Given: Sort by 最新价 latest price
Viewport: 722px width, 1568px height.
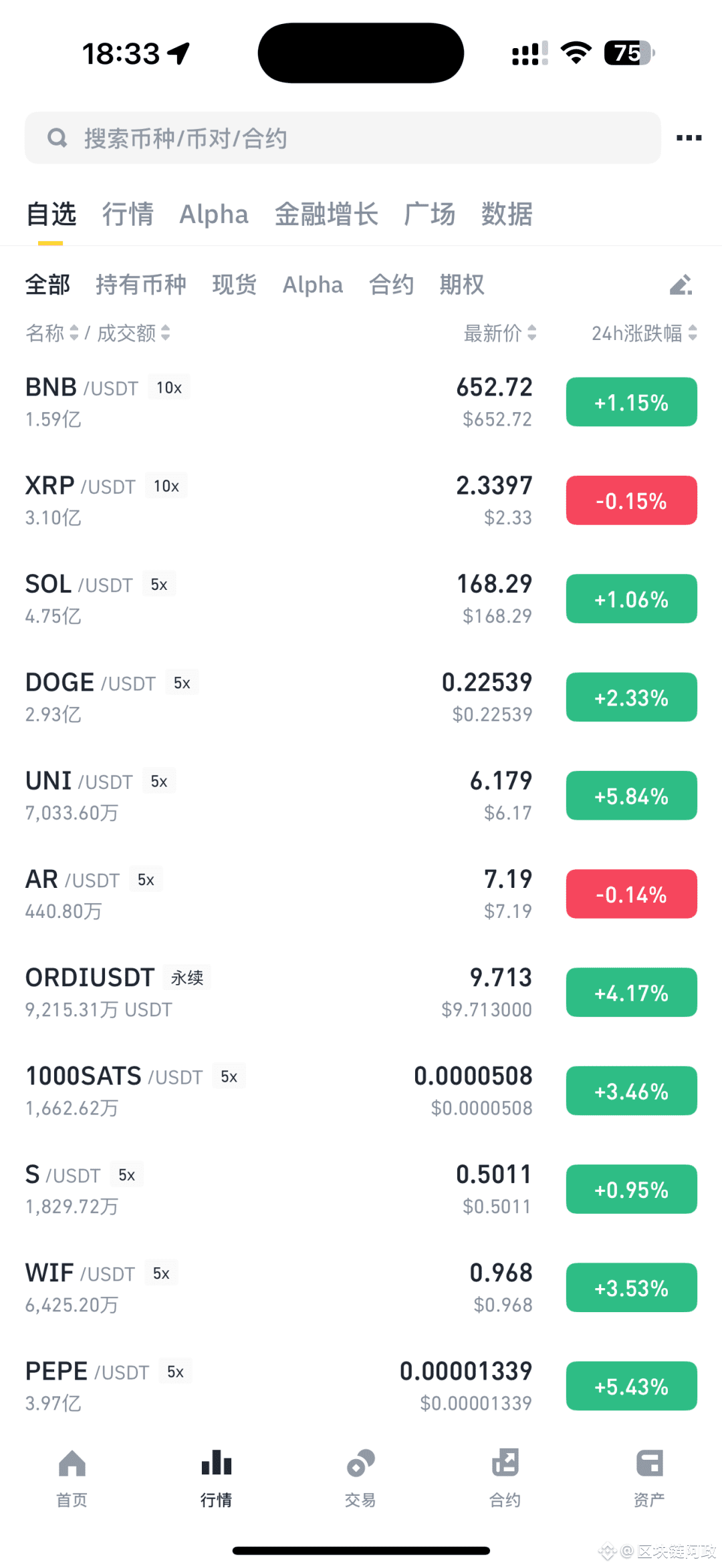Looking at the screenshot, I should point(500,333).
